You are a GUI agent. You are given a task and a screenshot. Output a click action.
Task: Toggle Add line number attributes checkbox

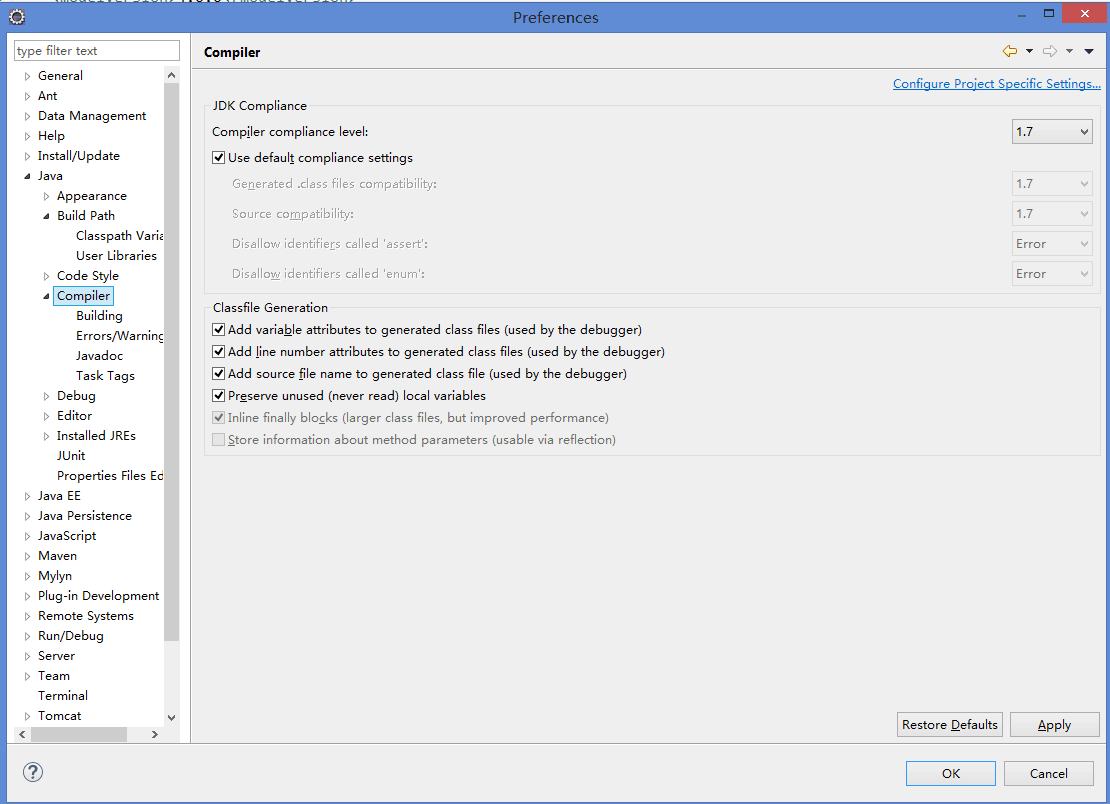point(219,352)
